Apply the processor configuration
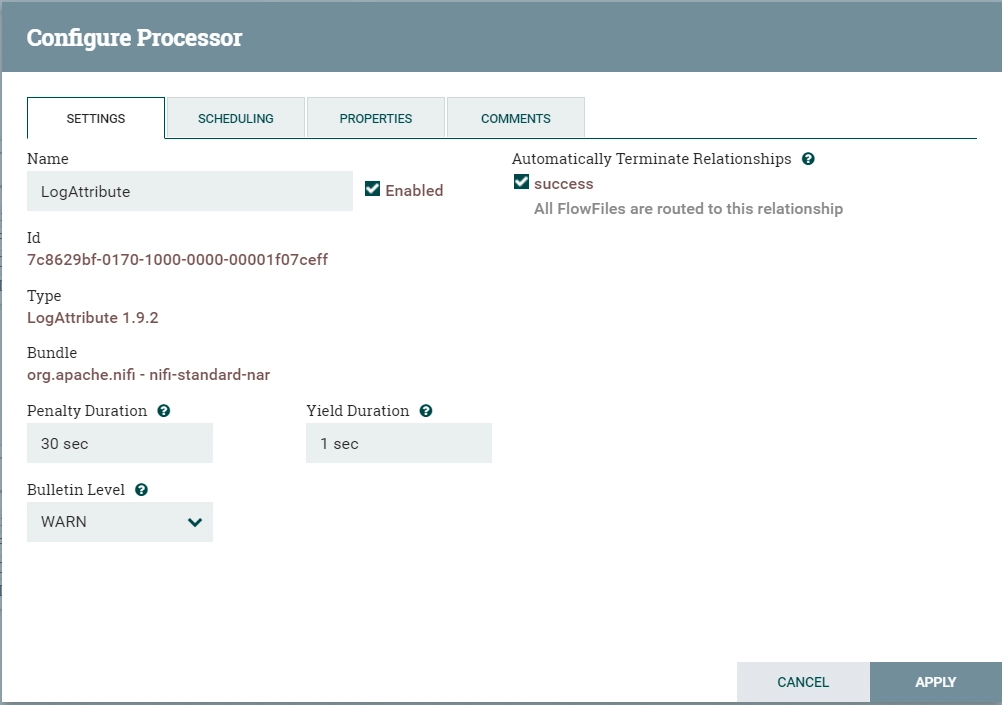The image size is (1002, 705). [936, 682]
